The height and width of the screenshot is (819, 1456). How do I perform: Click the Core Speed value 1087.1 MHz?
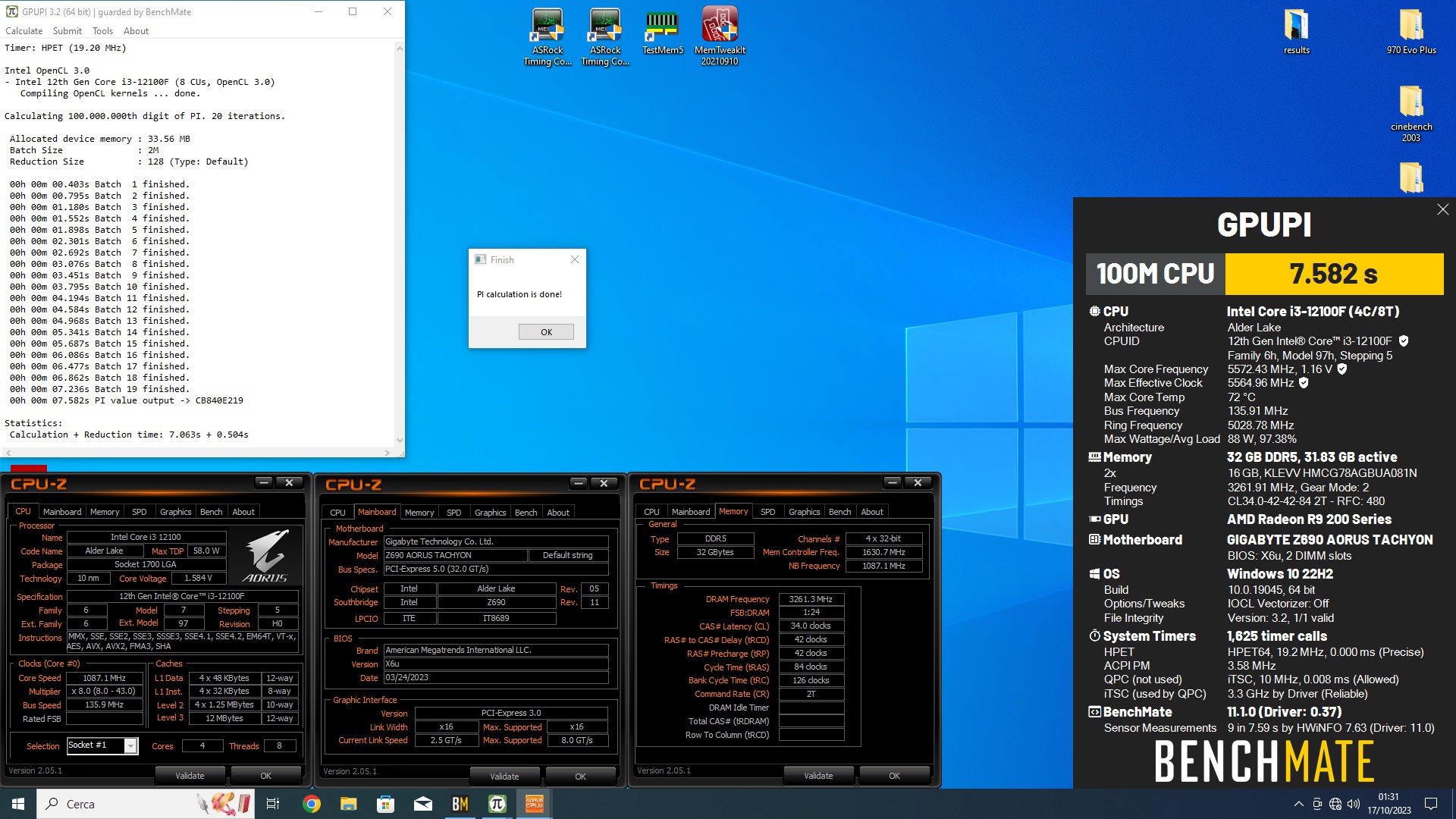pos(105,678)
